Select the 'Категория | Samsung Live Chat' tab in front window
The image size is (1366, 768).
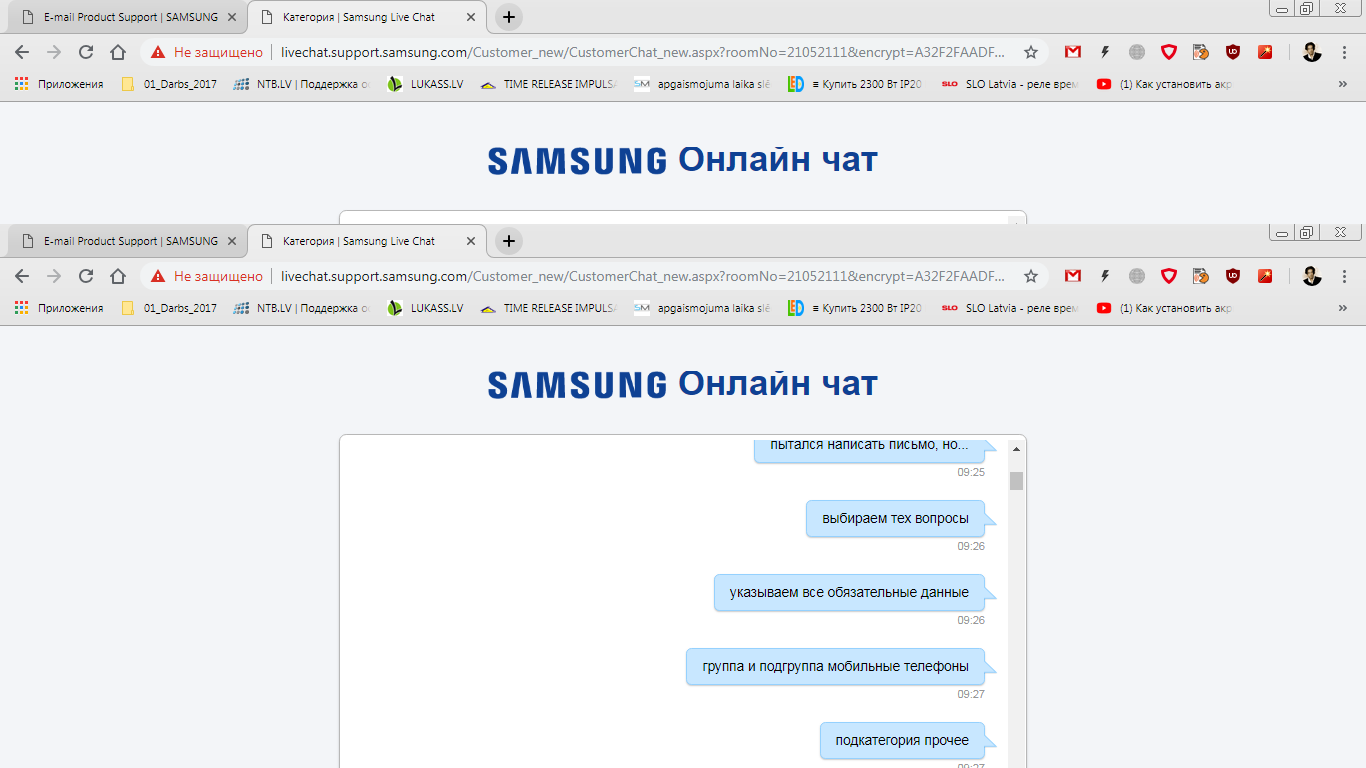tap(367, 241)
